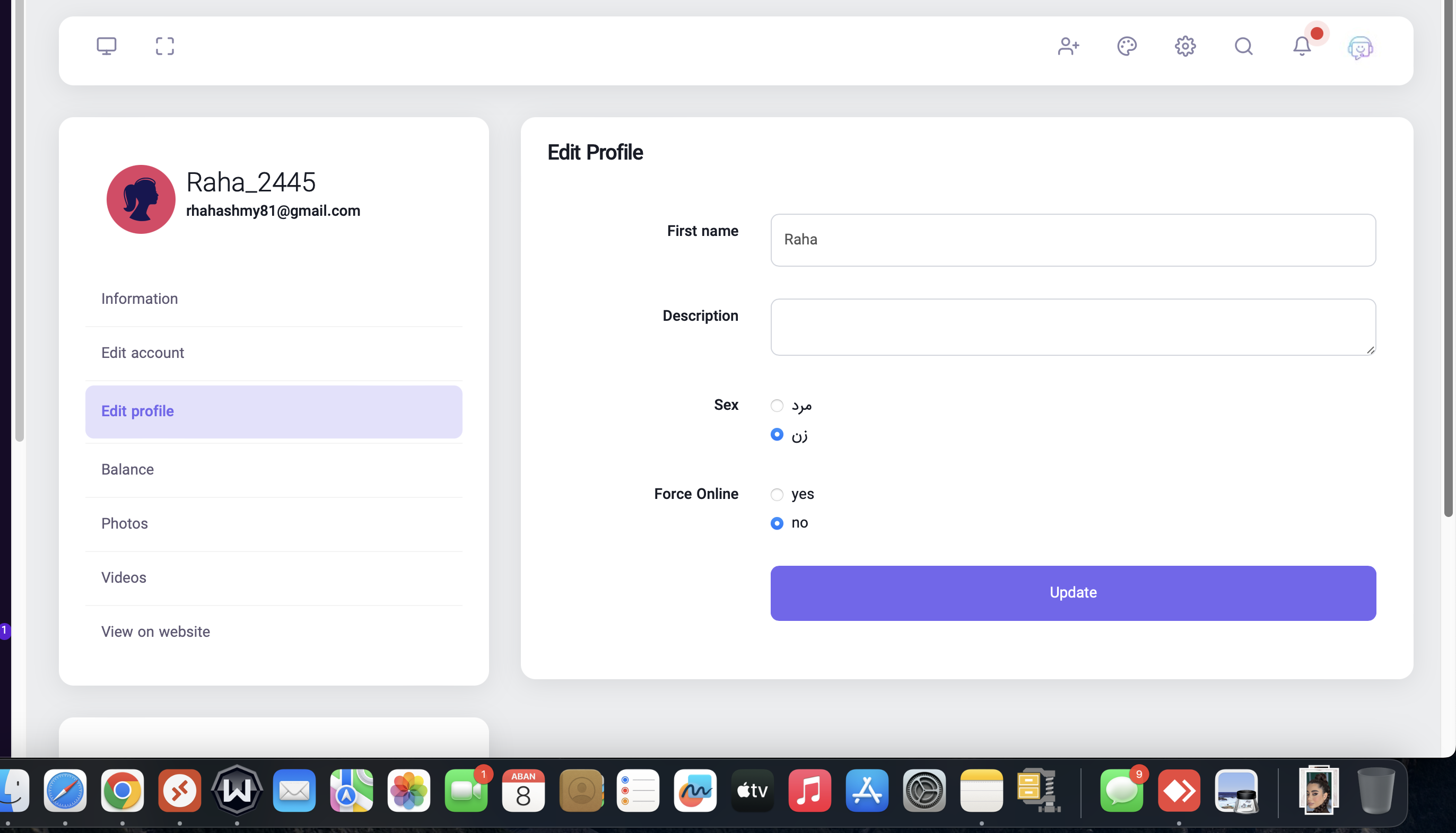Click the user avatar in header
The image size is (1456, 833).
click(x=1360, y=48)
